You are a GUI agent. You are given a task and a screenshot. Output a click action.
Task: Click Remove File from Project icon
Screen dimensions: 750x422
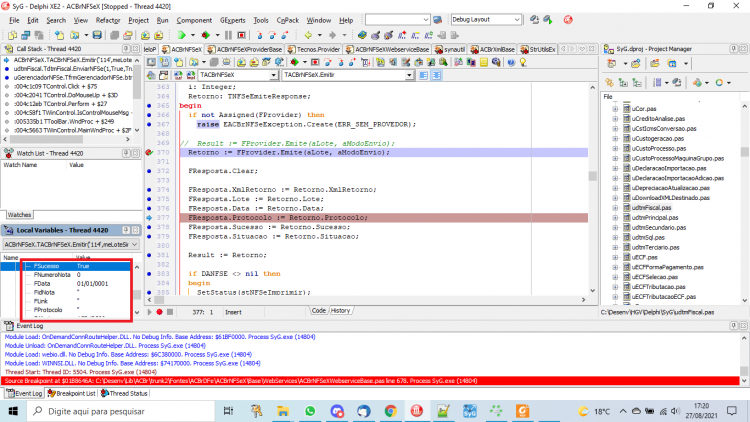(158, 35)
